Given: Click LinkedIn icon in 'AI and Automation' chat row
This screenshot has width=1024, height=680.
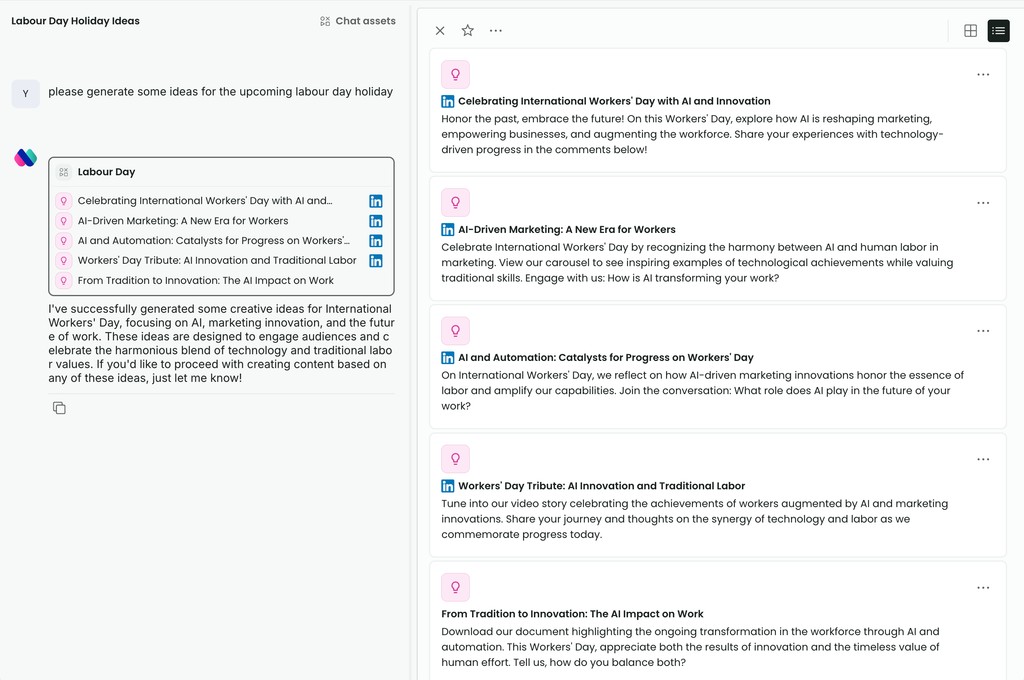Looking at the screenshot, I should click(x=376, y=241).
